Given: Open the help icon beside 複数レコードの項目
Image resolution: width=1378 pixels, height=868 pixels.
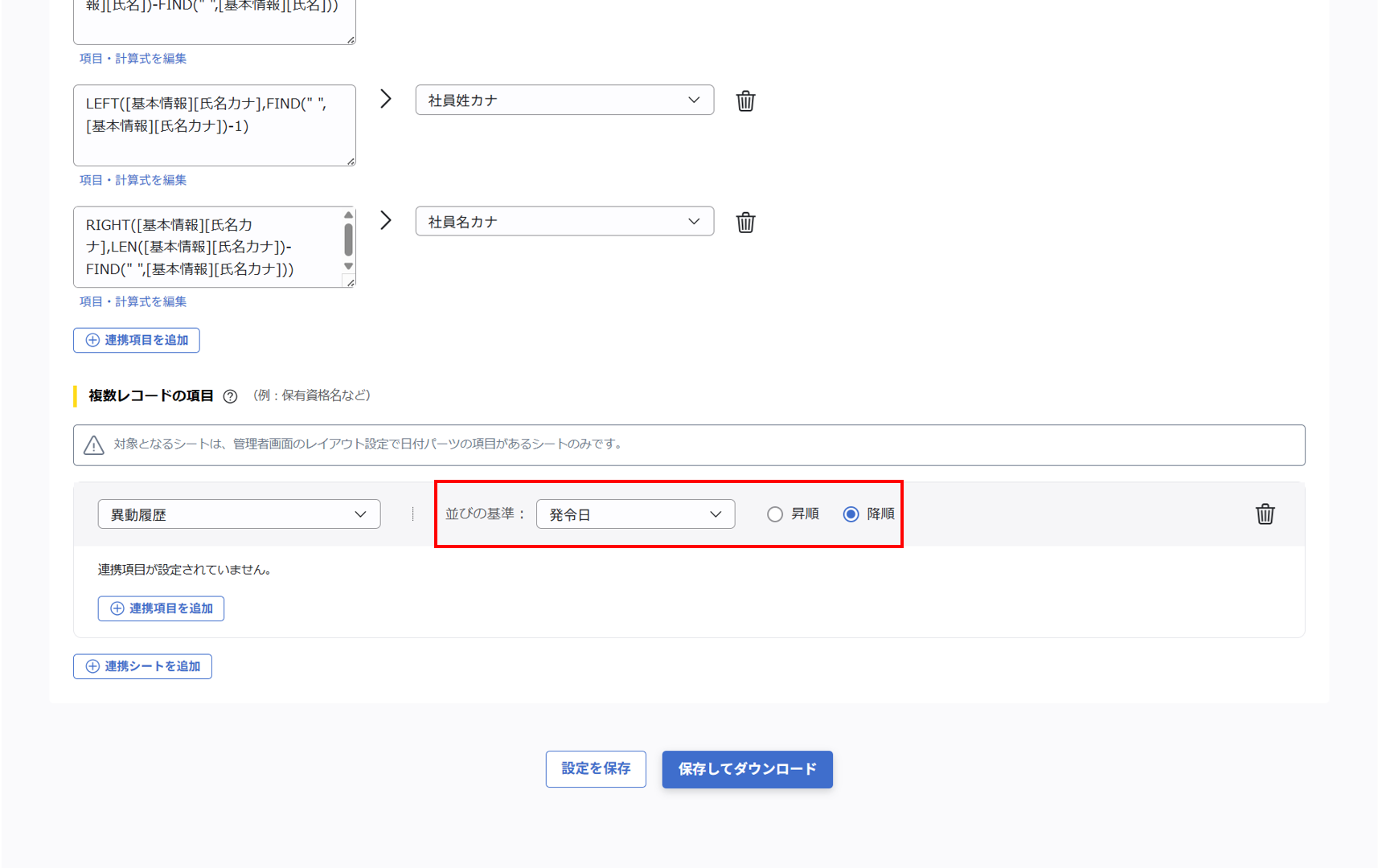Looking at the screenshot, I should point(231,395).
